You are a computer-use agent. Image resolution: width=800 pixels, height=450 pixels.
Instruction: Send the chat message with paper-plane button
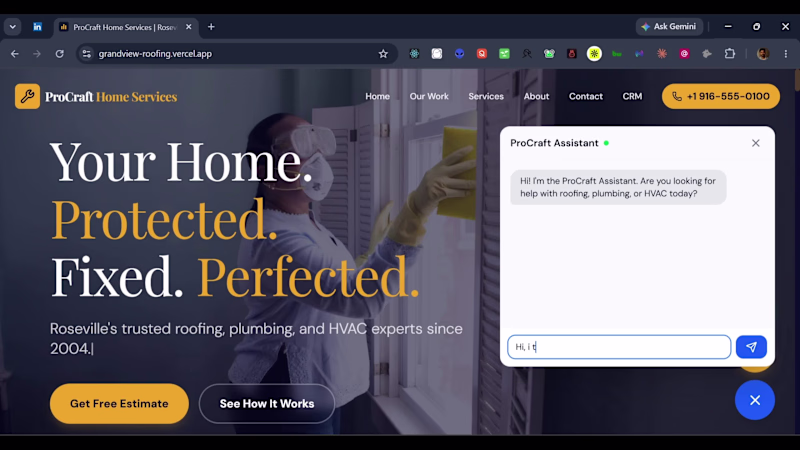(751, 347)
